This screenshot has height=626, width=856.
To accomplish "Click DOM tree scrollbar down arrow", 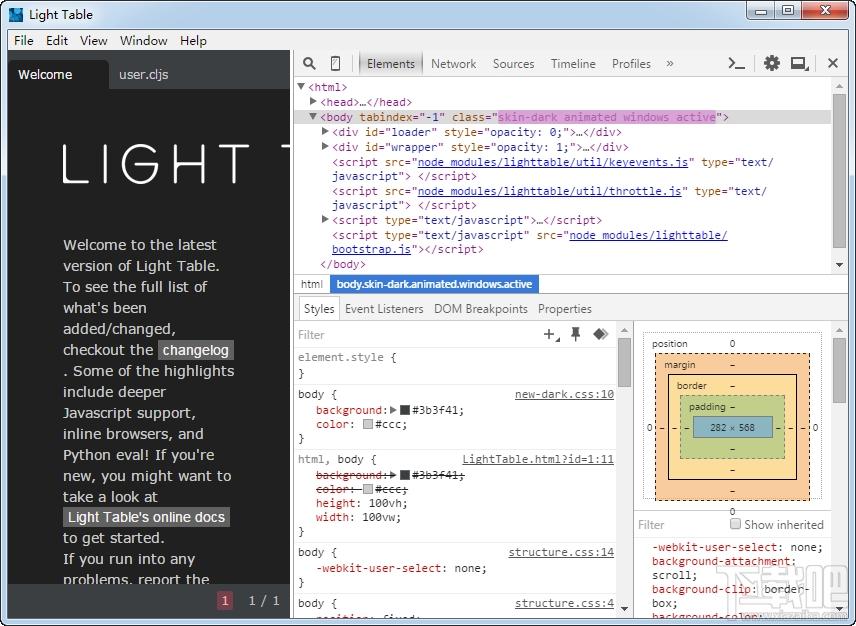I will click(x=839, y=265).
